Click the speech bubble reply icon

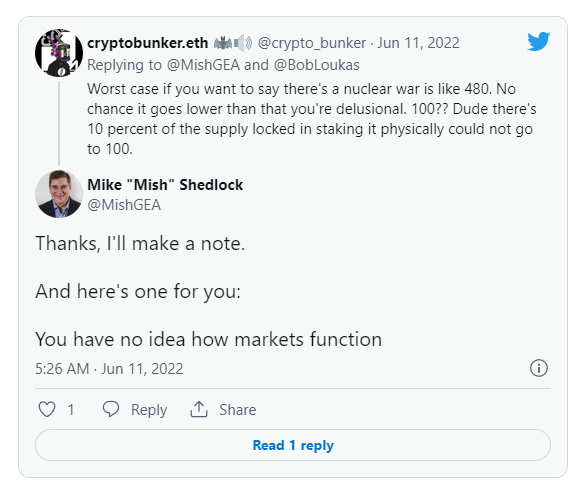point(111,409)
